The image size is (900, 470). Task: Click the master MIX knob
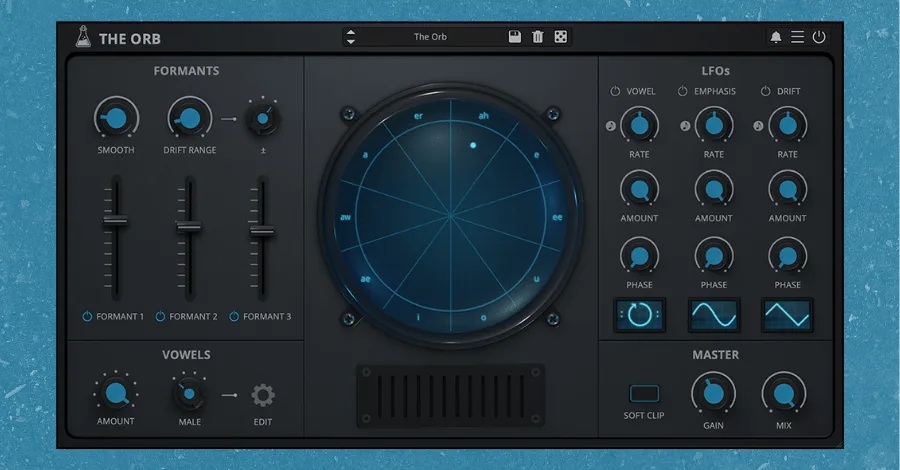point(784,394)
